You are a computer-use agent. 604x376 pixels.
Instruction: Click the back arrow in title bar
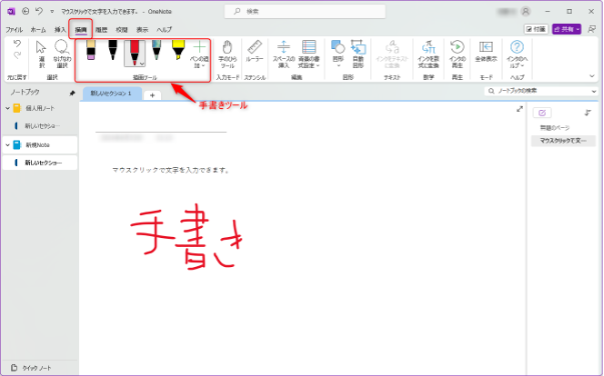[25, 12]
